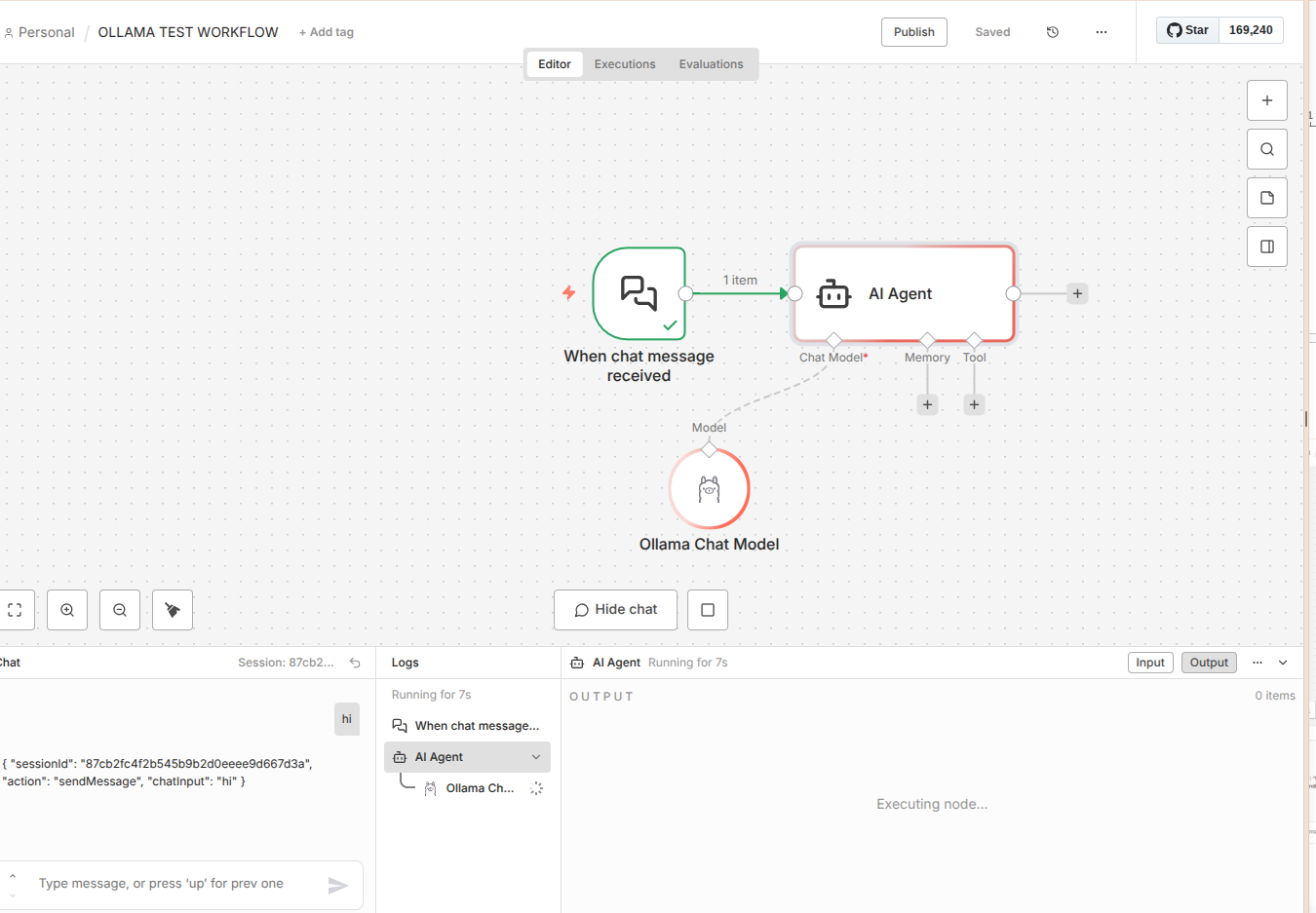Switch log view to Input
Viewport: 1316px width, 913px height.
click(1150, 663)
